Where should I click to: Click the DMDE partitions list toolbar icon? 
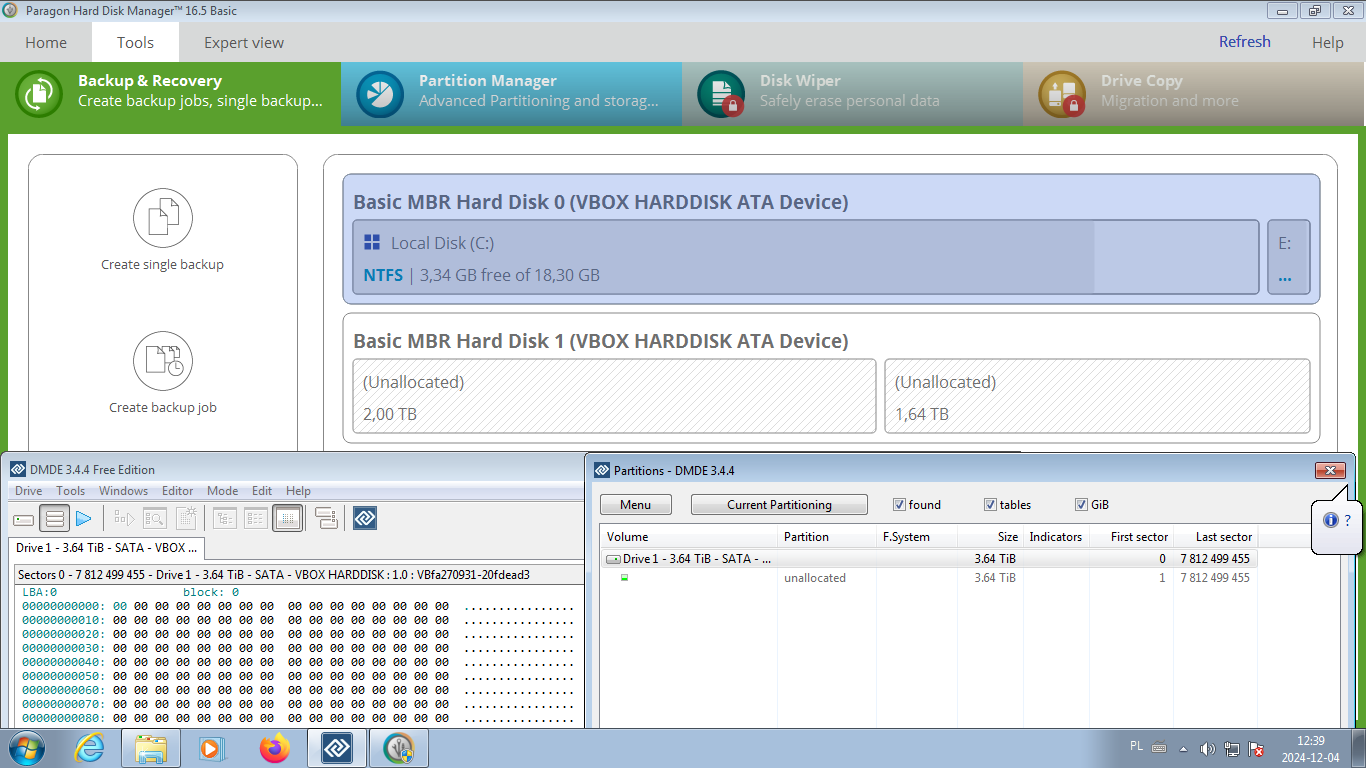(x=55, y=518)
